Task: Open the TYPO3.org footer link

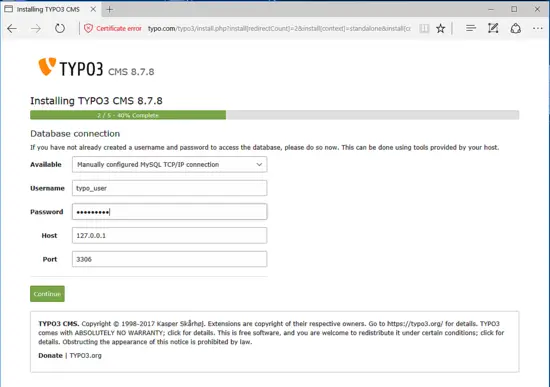Action: tap(86, 355)
